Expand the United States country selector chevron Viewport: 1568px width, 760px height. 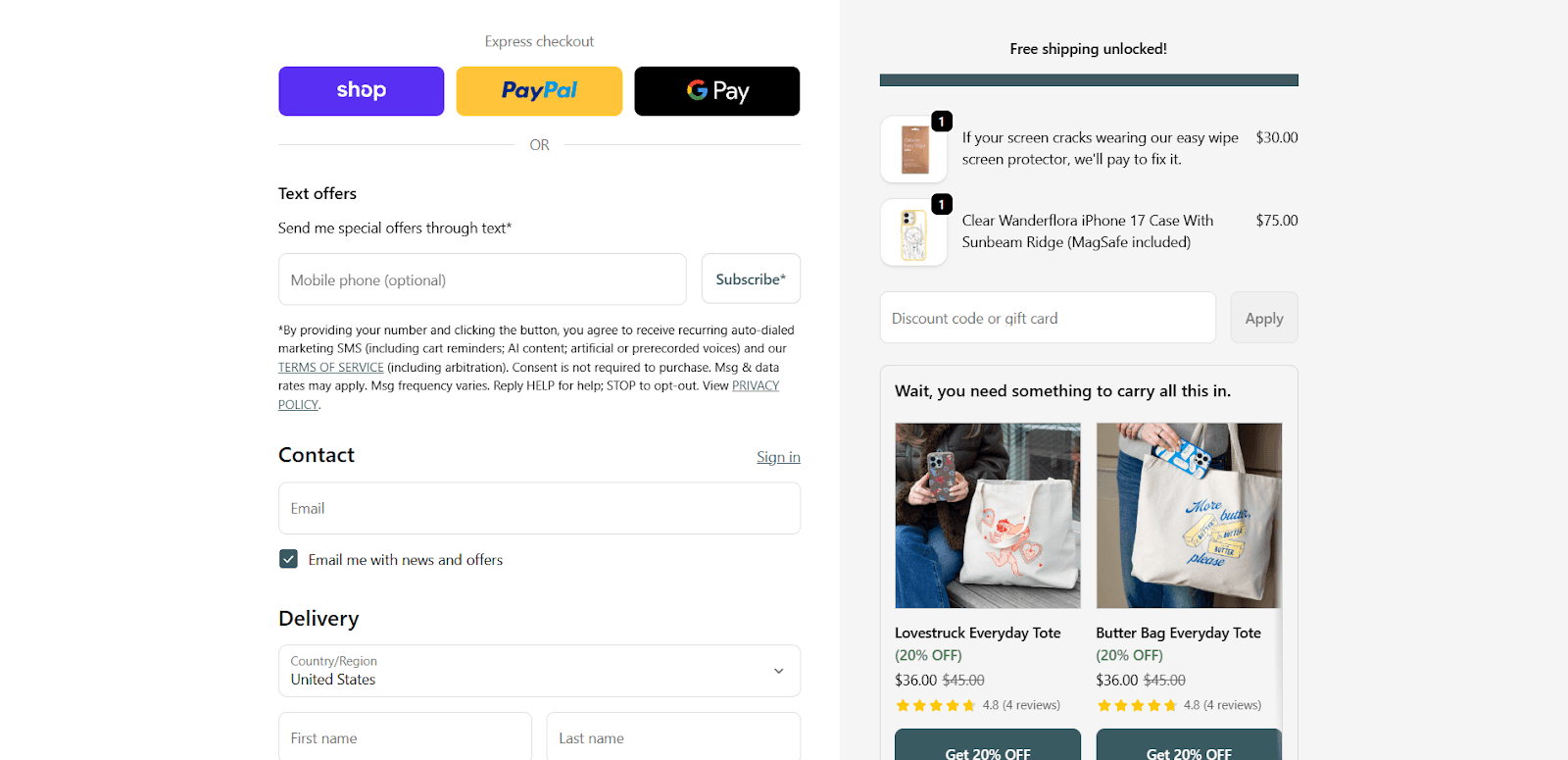778,671
